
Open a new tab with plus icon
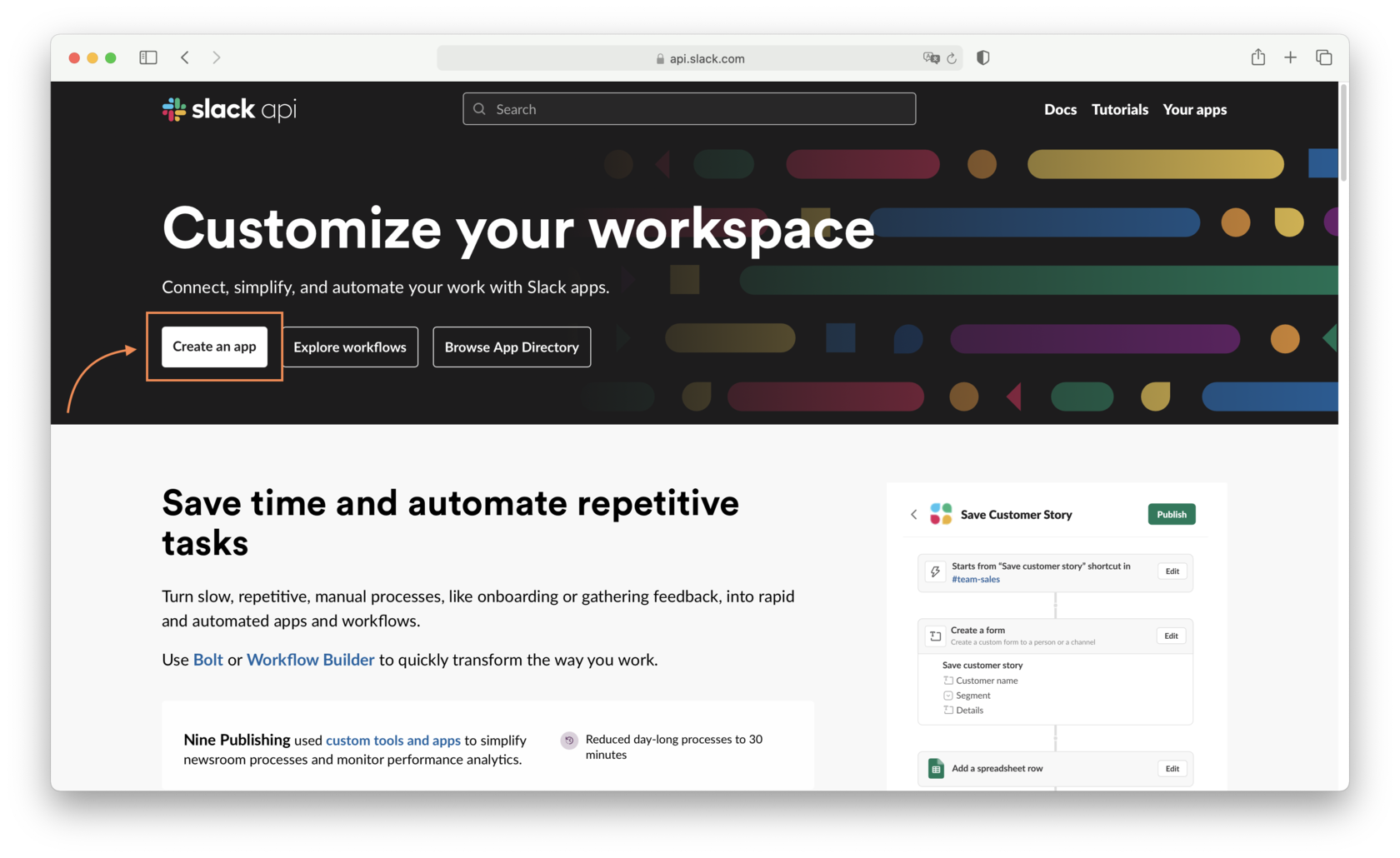point(1290,57)
